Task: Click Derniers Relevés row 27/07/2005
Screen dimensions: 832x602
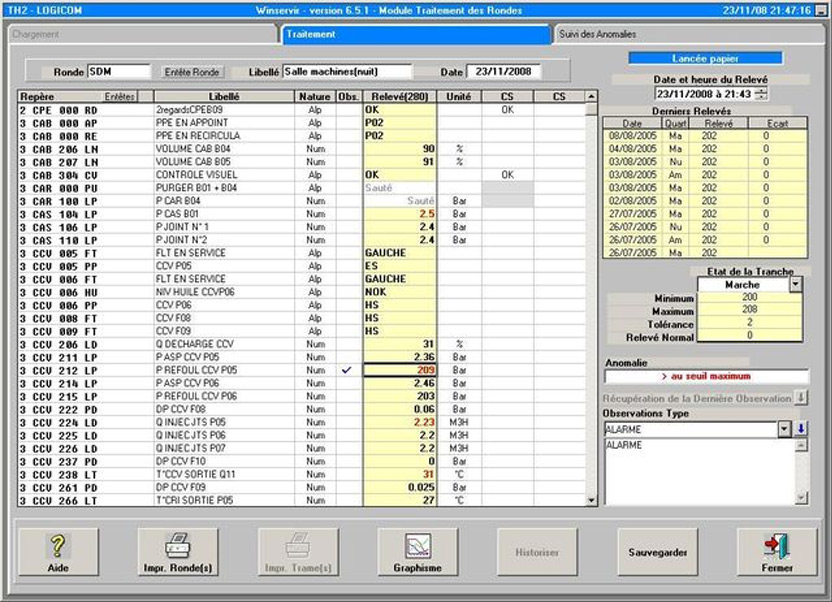Action: click(x=705, y=214)
